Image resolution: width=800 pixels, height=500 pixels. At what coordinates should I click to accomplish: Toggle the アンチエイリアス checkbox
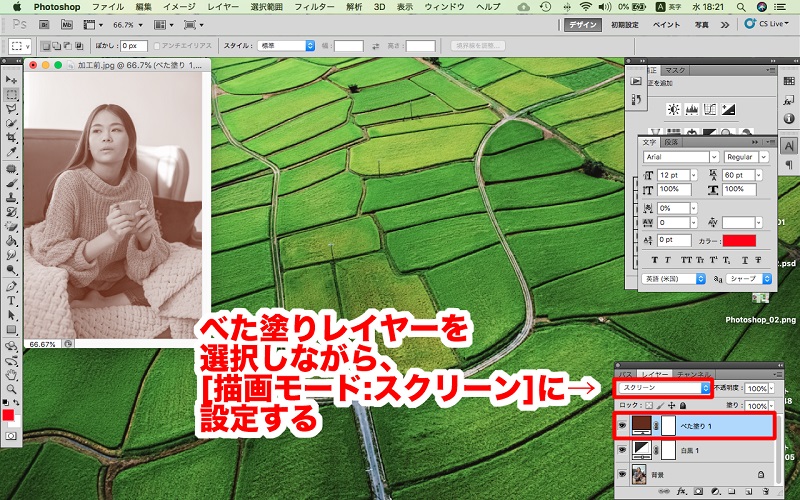click(x=157, y=46)
